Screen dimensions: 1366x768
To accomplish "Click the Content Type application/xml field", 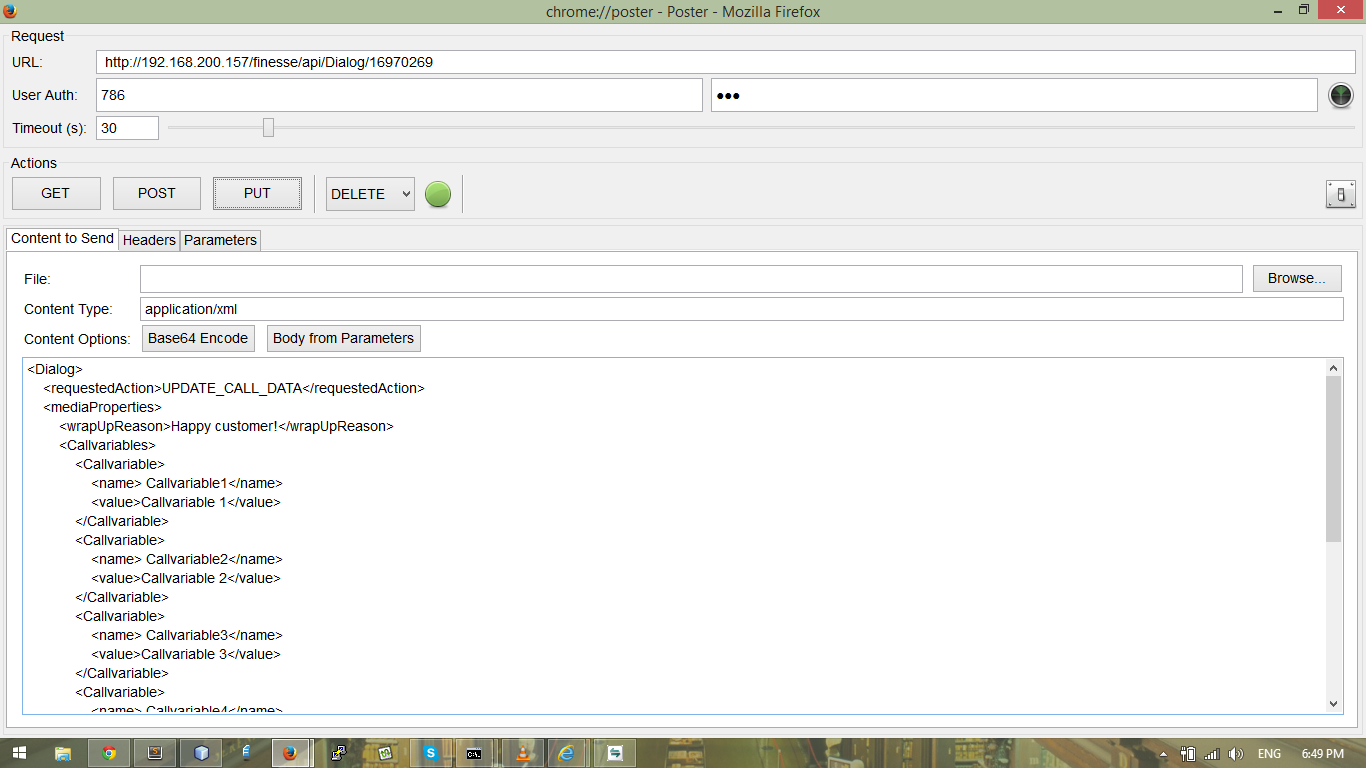I will [x=741, y=309].
